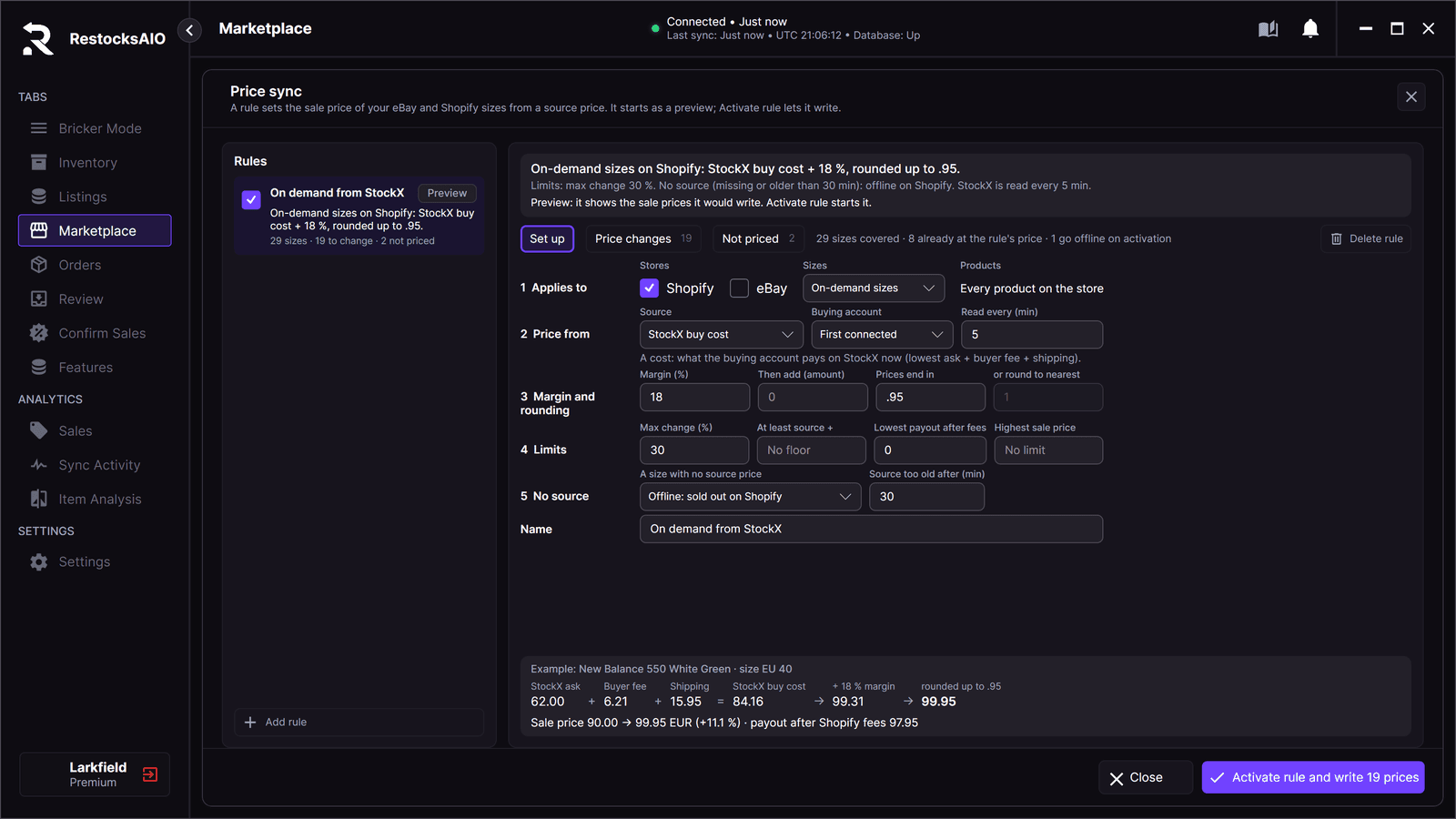The image size is (1456, 819).
Task: Expand the On-demand sizes dropdown
Action: point(874,288)
